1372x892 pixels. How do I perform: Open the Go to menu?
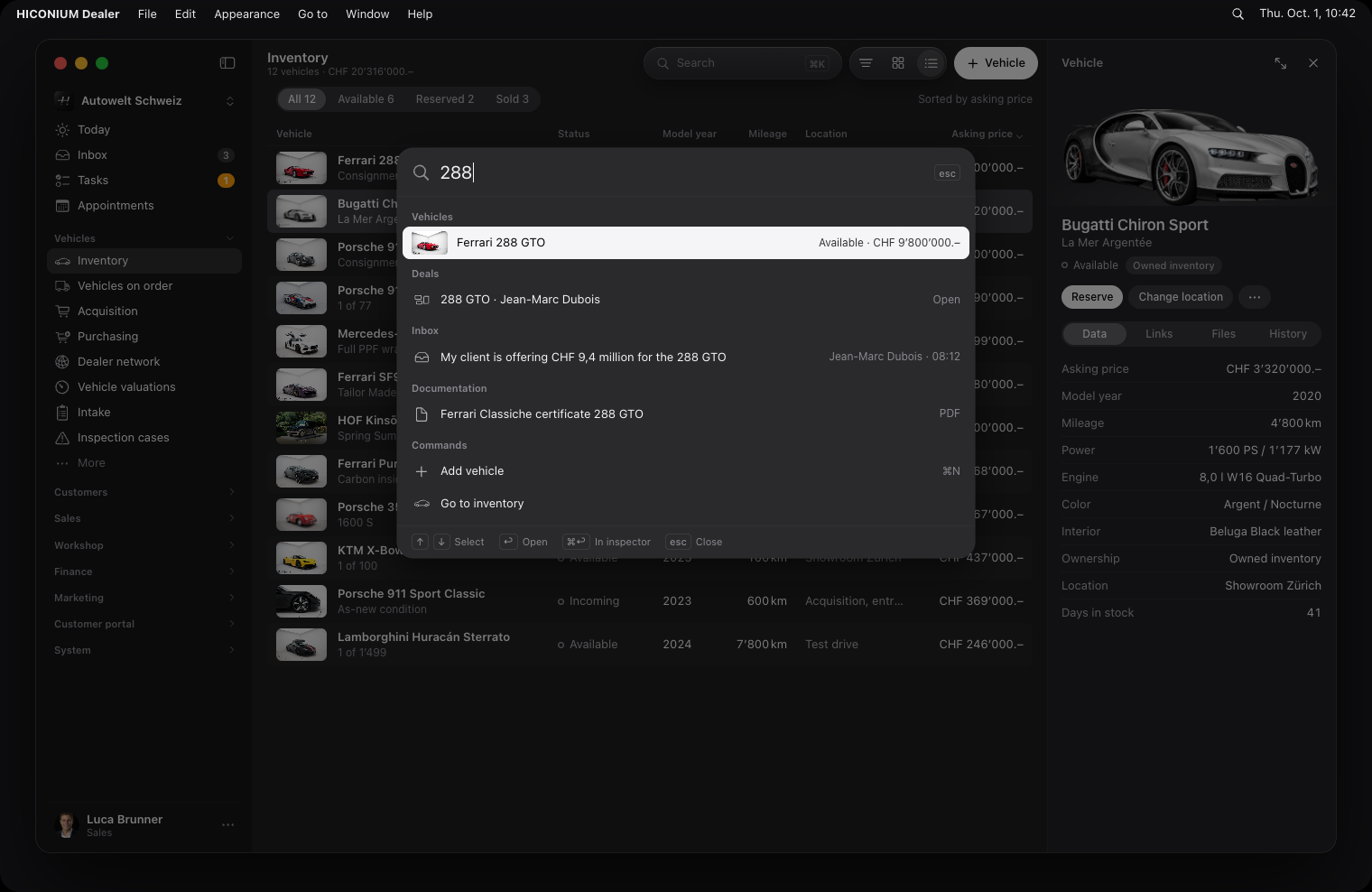(x=312, y=14)
